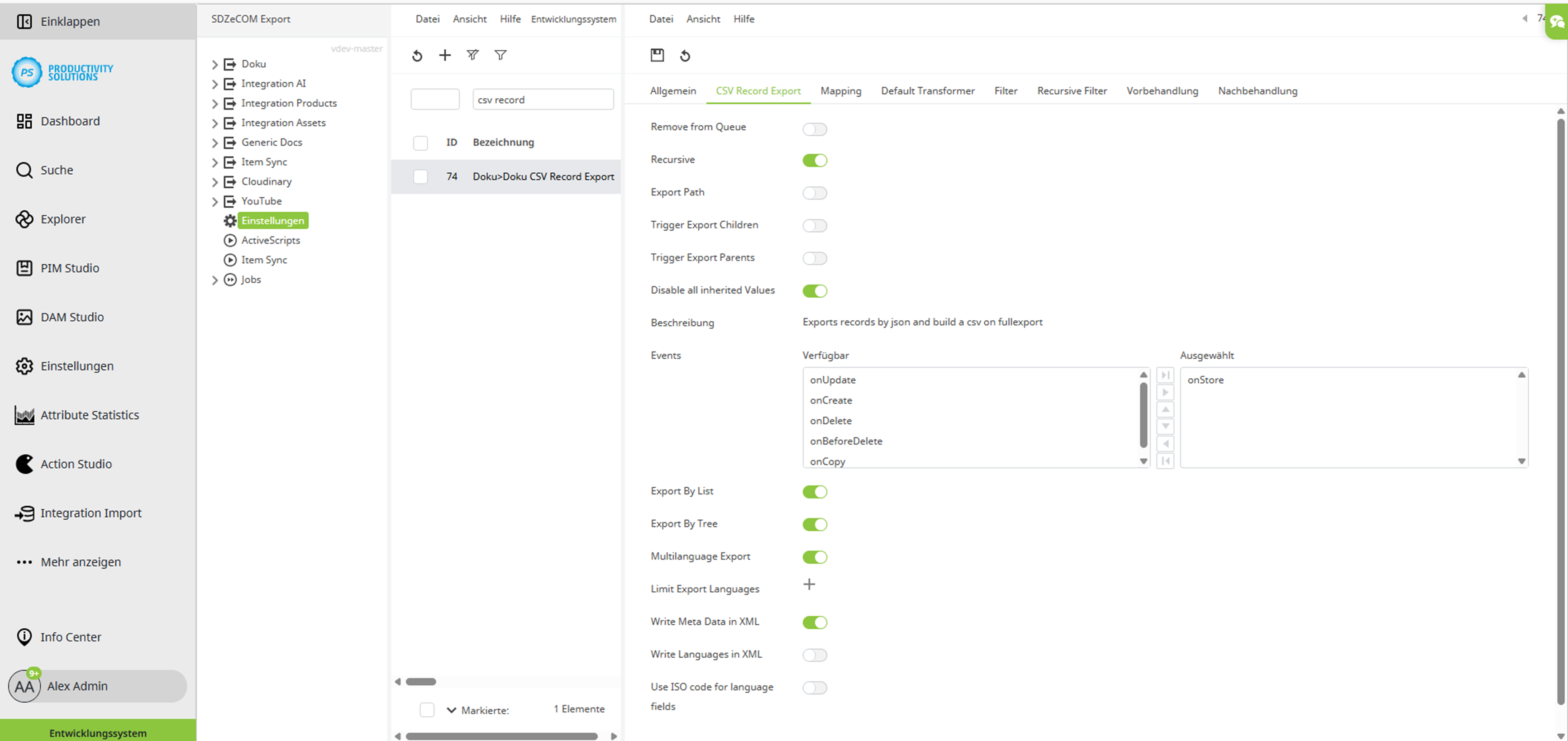Reload the detail editor with refresh icon
This screenshot has height=741, width=1568.
pos(685,55)
